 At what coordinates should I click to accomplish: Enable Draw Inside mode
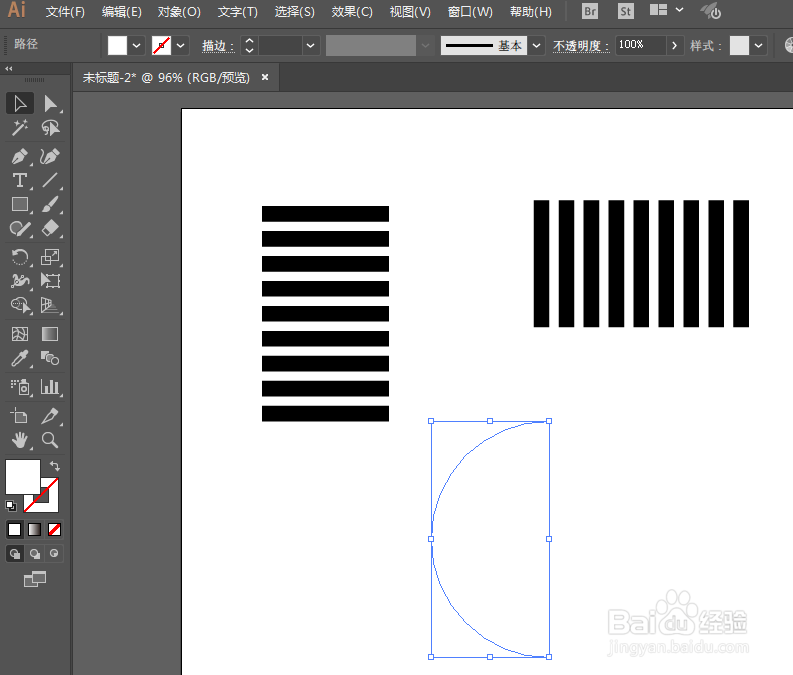[x=54, y=554]
